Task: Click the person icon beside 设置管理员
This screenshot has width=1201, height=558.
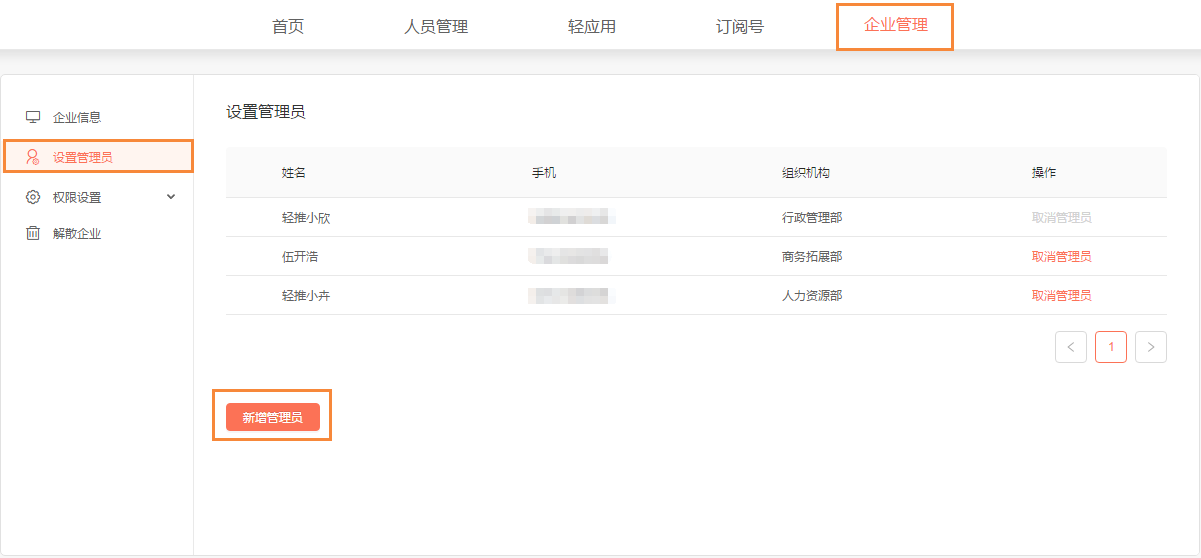Action: click(33, 157)
